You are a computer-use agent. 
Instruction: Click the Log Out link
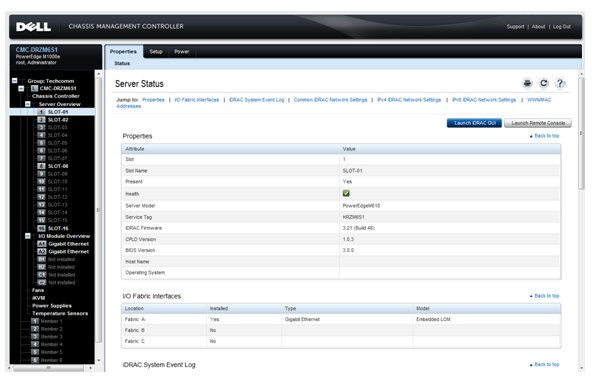pyautogui.click(x=562, y=27)
